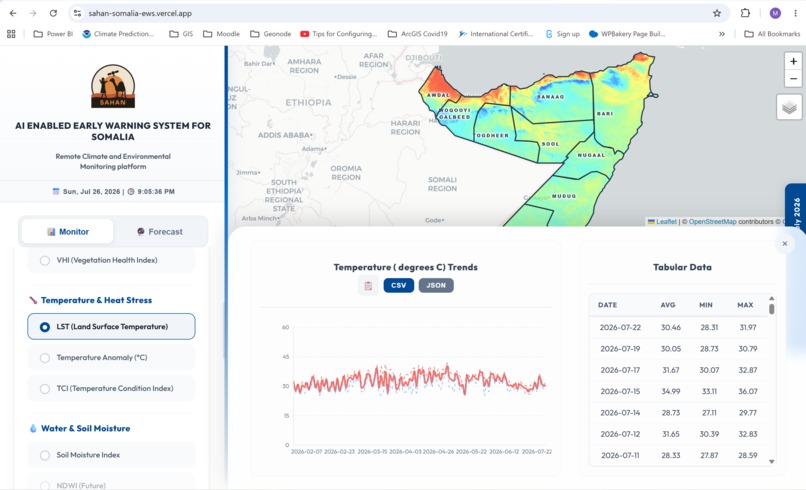806x490 pixels.
Task: Bookmark this page with the star icon
Action: click(x=717, y=13)
